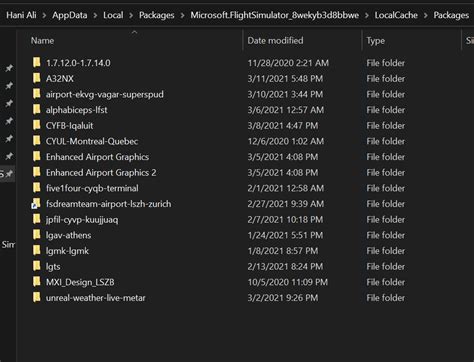Click the MXI_Design_LSZB folder icon
This screenshot has width=474, height=362.
[37, 282]
